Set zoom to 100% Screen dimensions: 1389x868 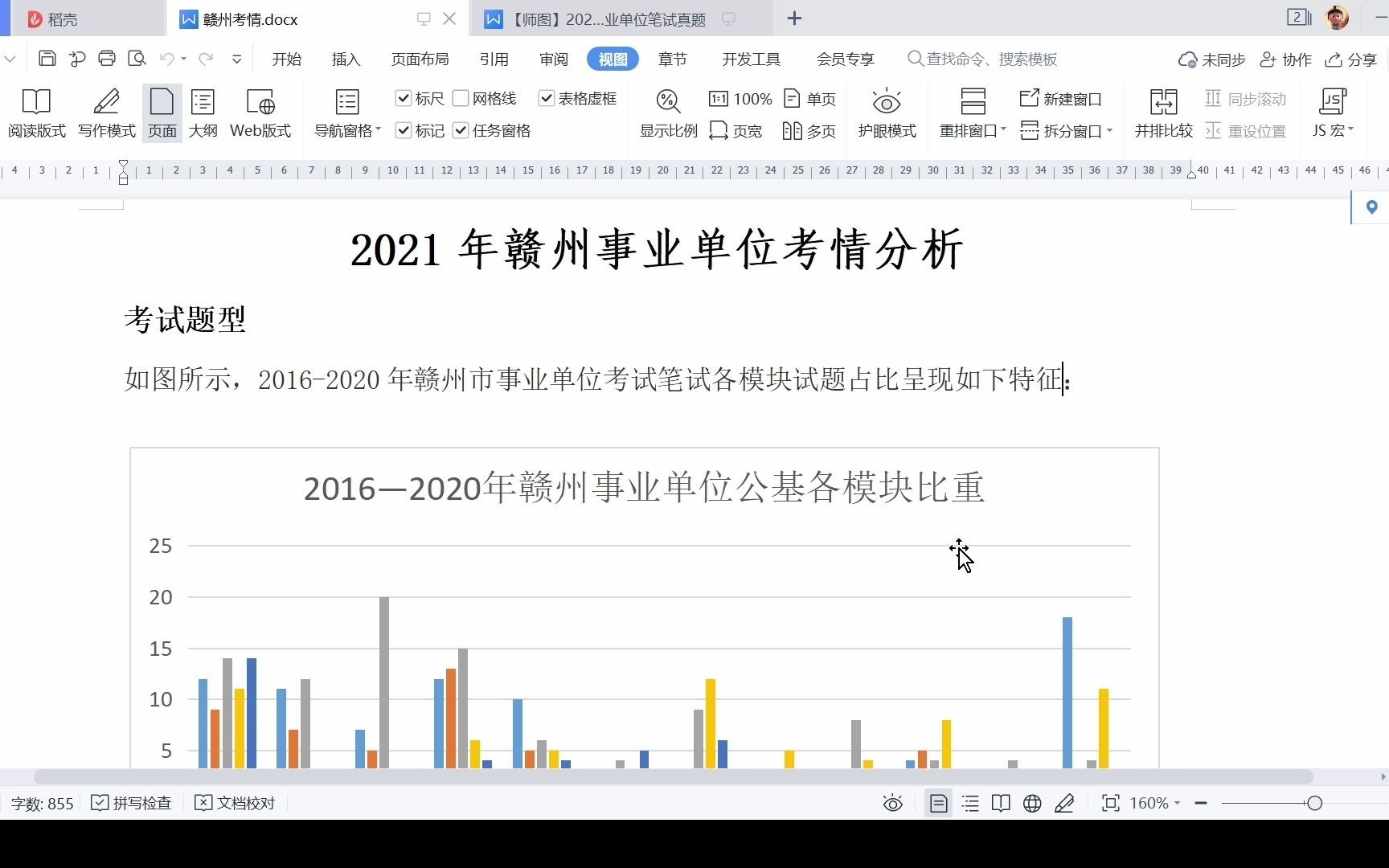[x=740, y=99]
